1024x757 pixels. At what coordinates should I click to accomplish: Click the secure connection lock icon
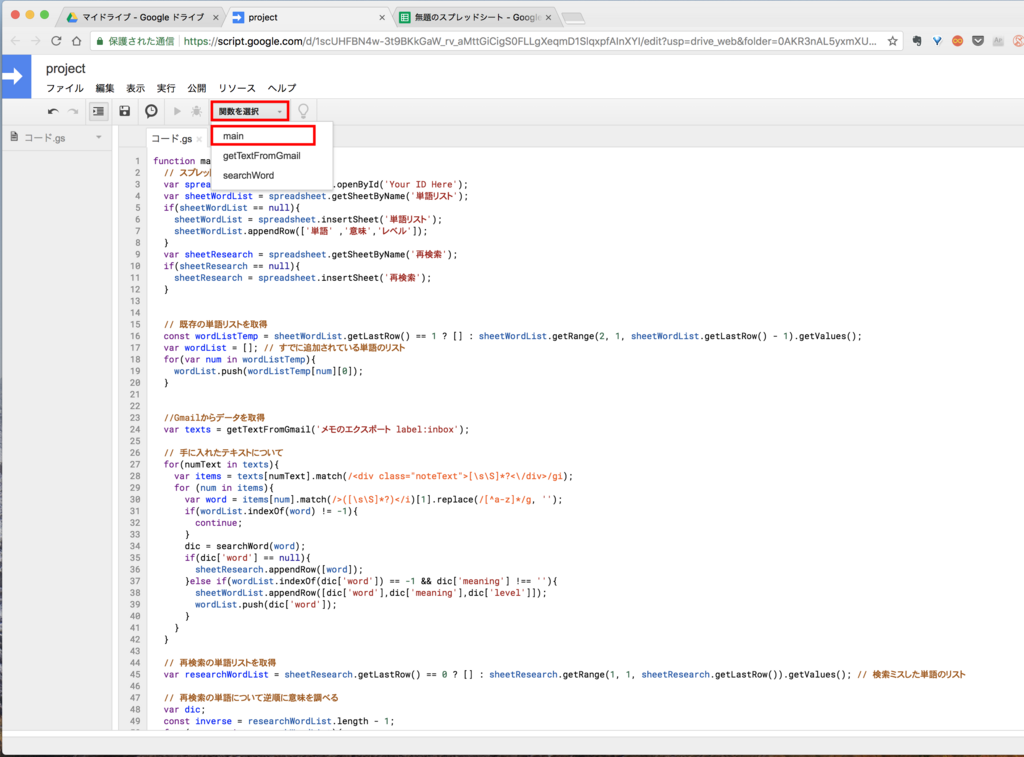point(100,41)
